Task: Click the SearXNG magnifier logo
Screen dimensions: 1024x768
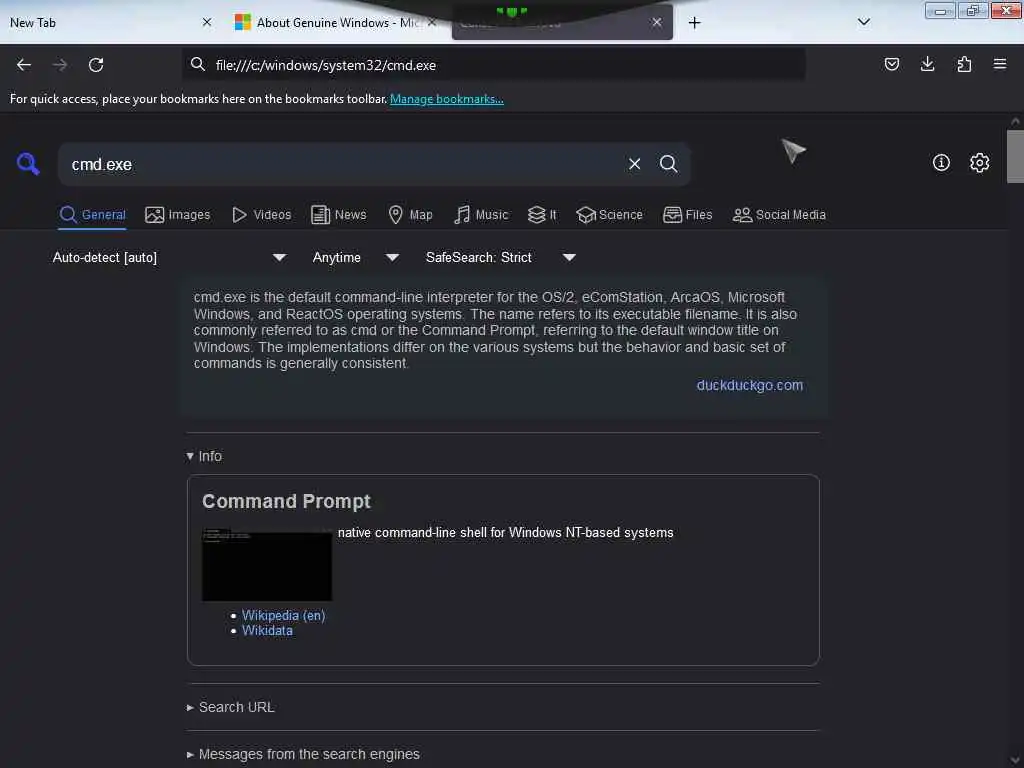Action: 28,163
